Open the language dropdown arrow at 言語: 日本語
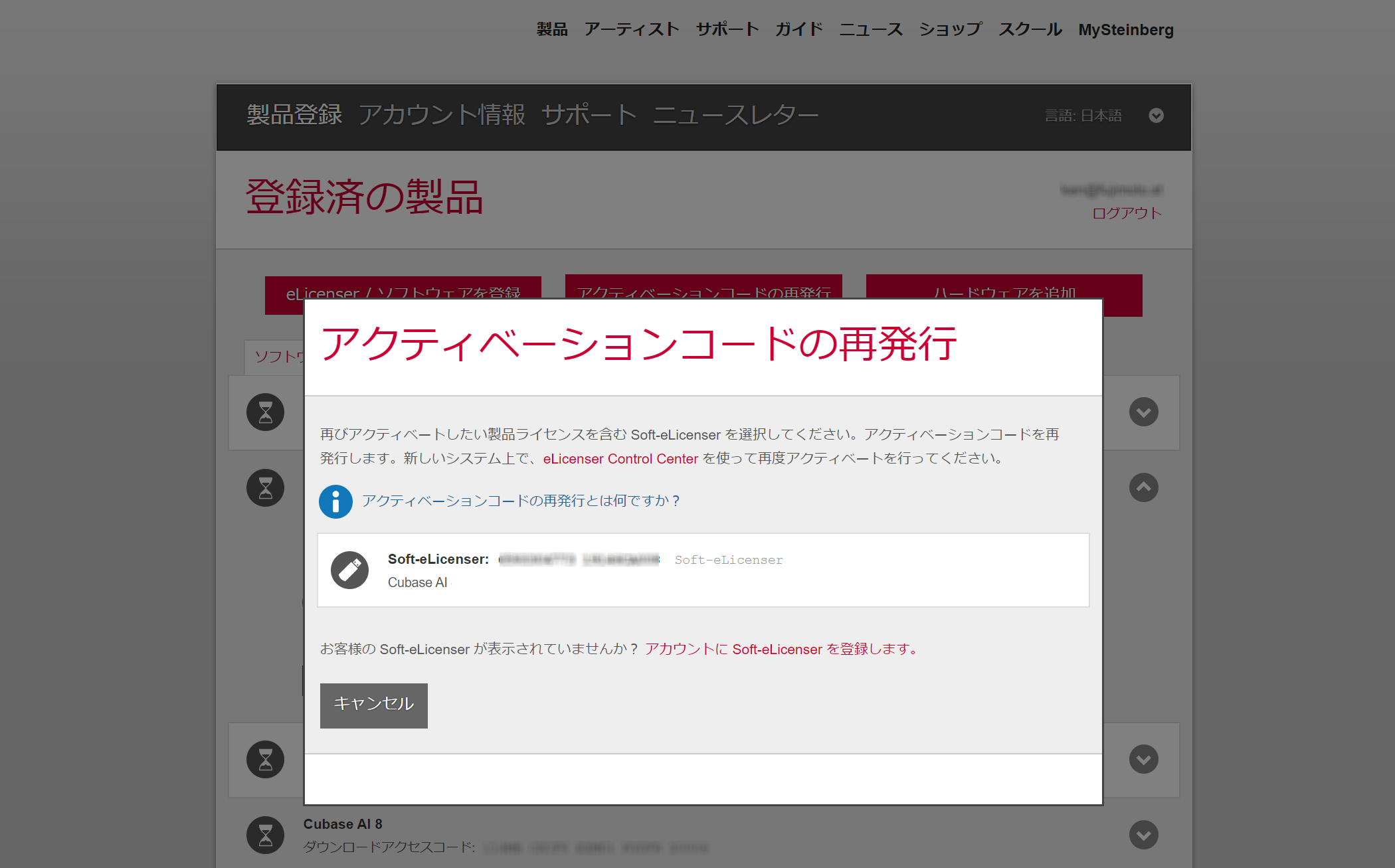This screenshot has width=1395, height=868. coord(1157,116)
